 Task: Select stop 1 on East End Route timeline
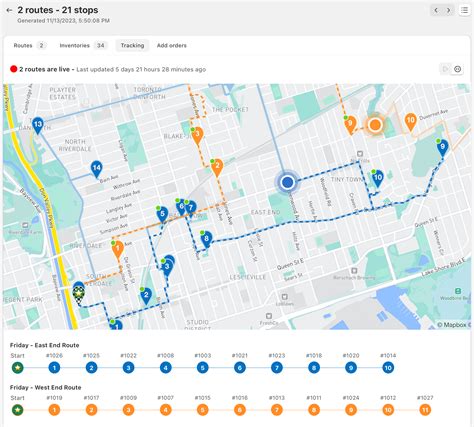tap(54, 368)
